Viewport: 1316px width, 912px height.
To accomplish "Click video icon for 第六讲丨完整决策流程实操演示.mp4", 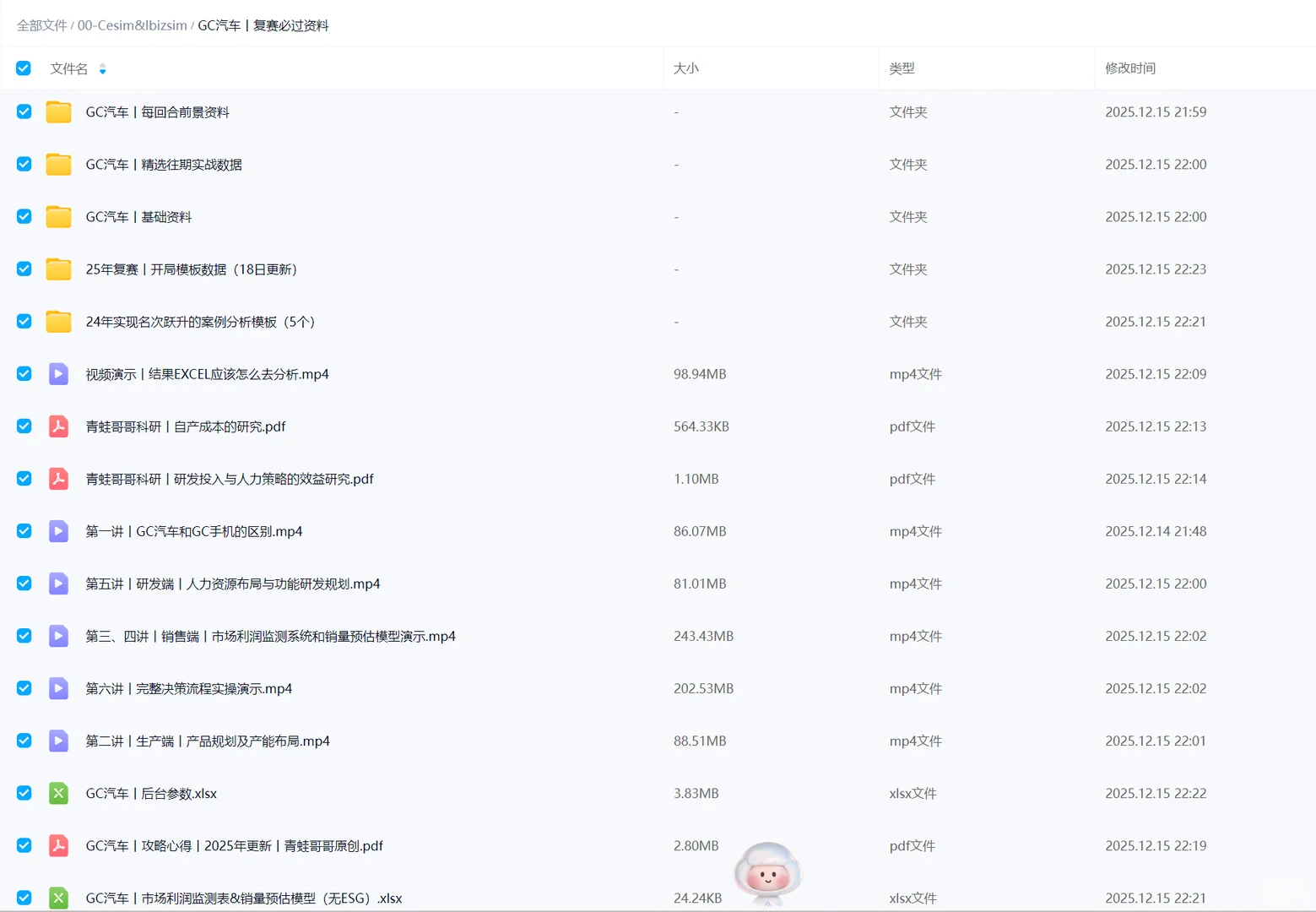I will 58,688.
